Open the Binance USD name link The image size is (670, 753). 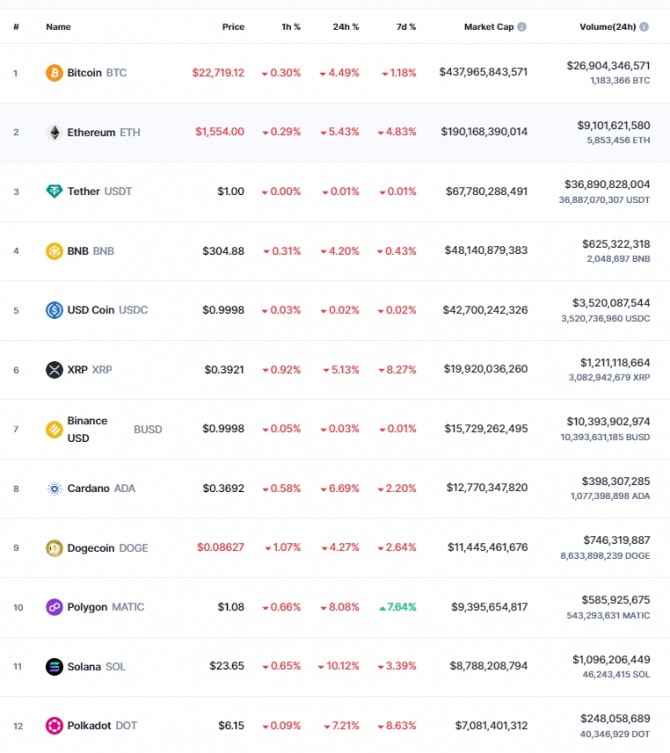click(87, 429)
